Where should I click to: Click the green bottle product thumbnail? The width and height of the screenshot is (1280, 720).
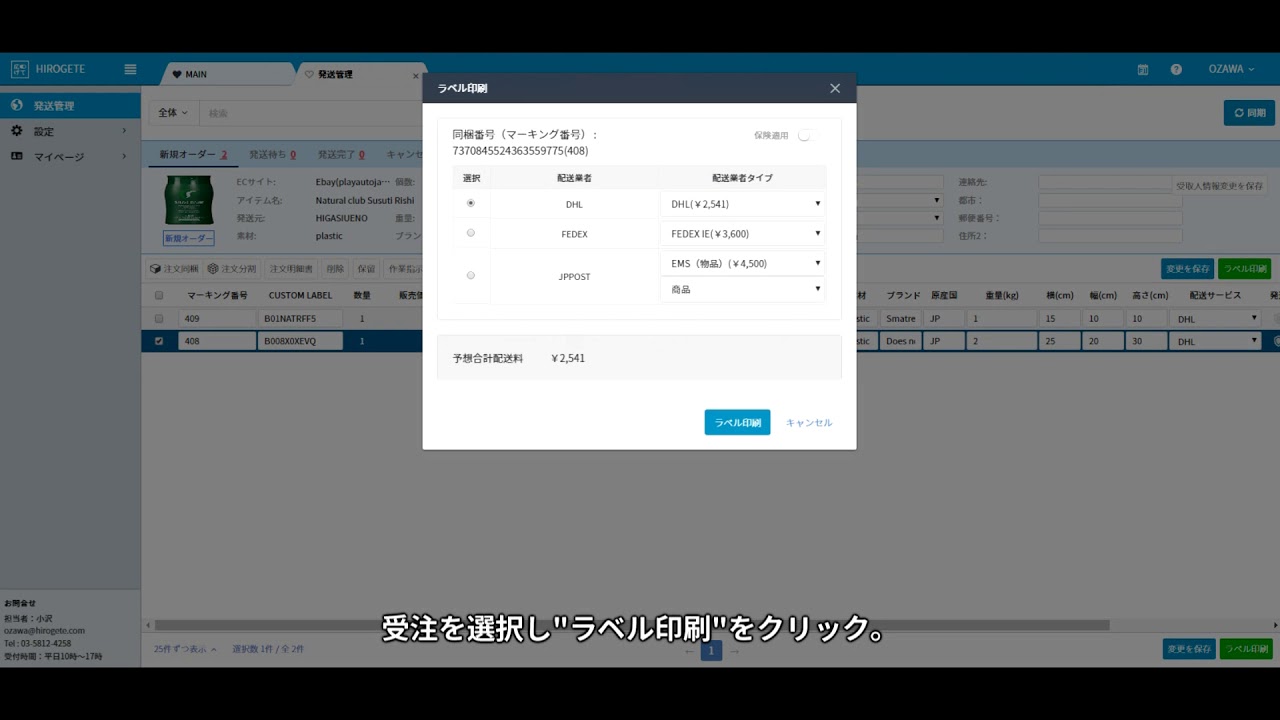[x=189, y=201]
